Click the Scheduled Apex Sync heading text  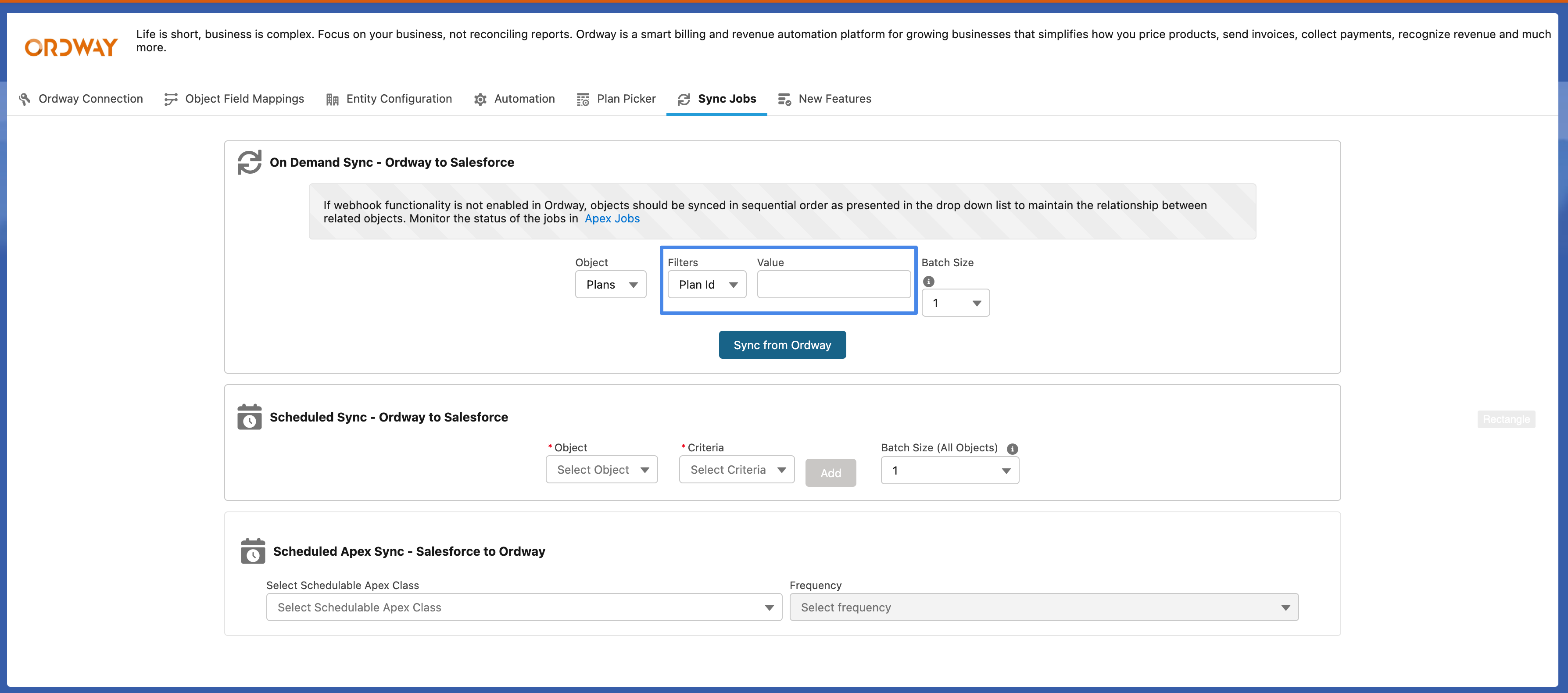(409, 551)
